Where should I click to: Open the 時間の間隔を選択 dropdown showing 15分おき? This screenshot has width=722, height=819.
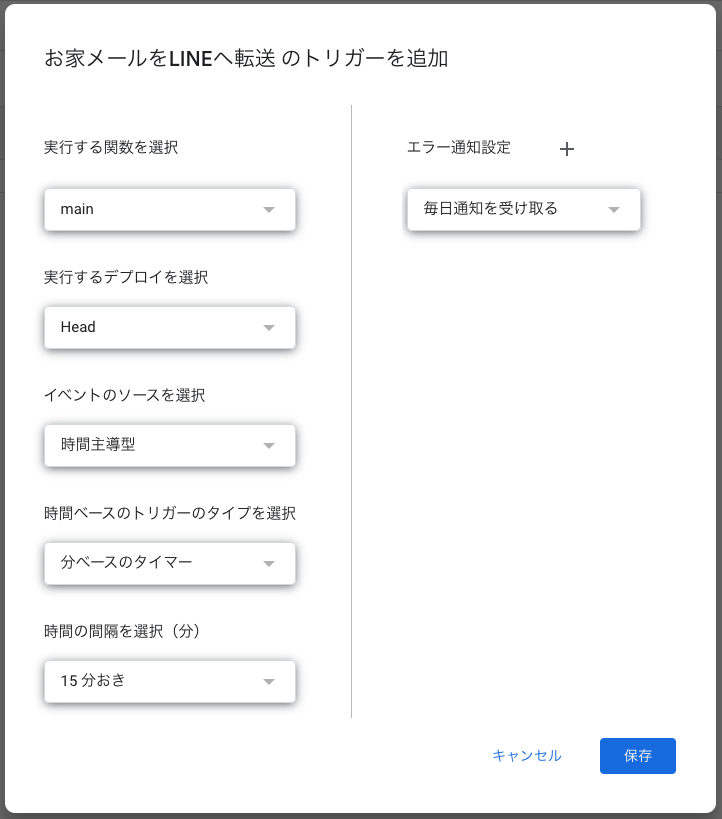click(170, 681)
